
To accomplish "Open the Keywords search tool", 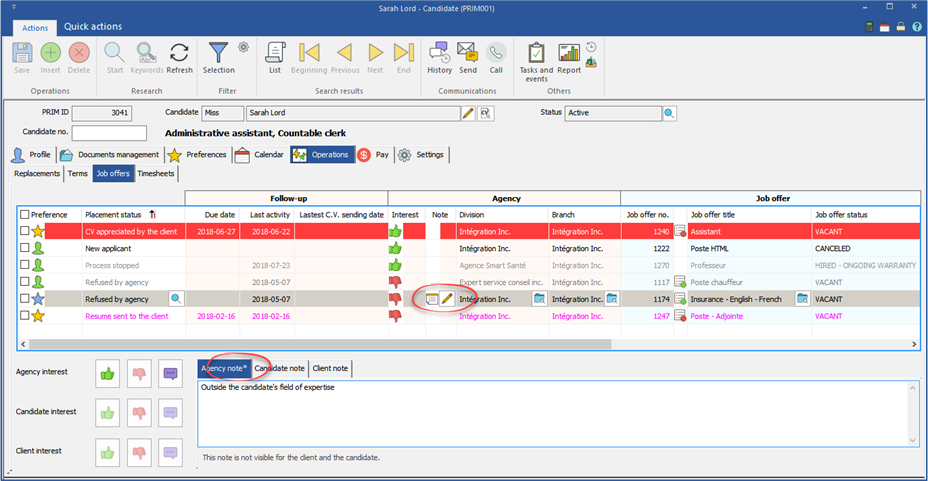I will (146, 53).
